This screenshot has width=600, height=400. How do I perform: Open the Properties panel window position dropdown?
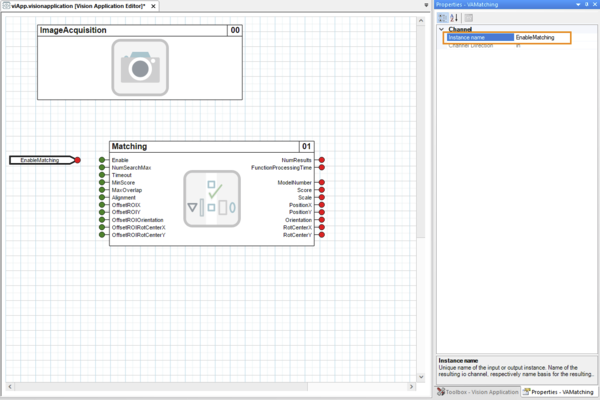(x=578, y=5)
